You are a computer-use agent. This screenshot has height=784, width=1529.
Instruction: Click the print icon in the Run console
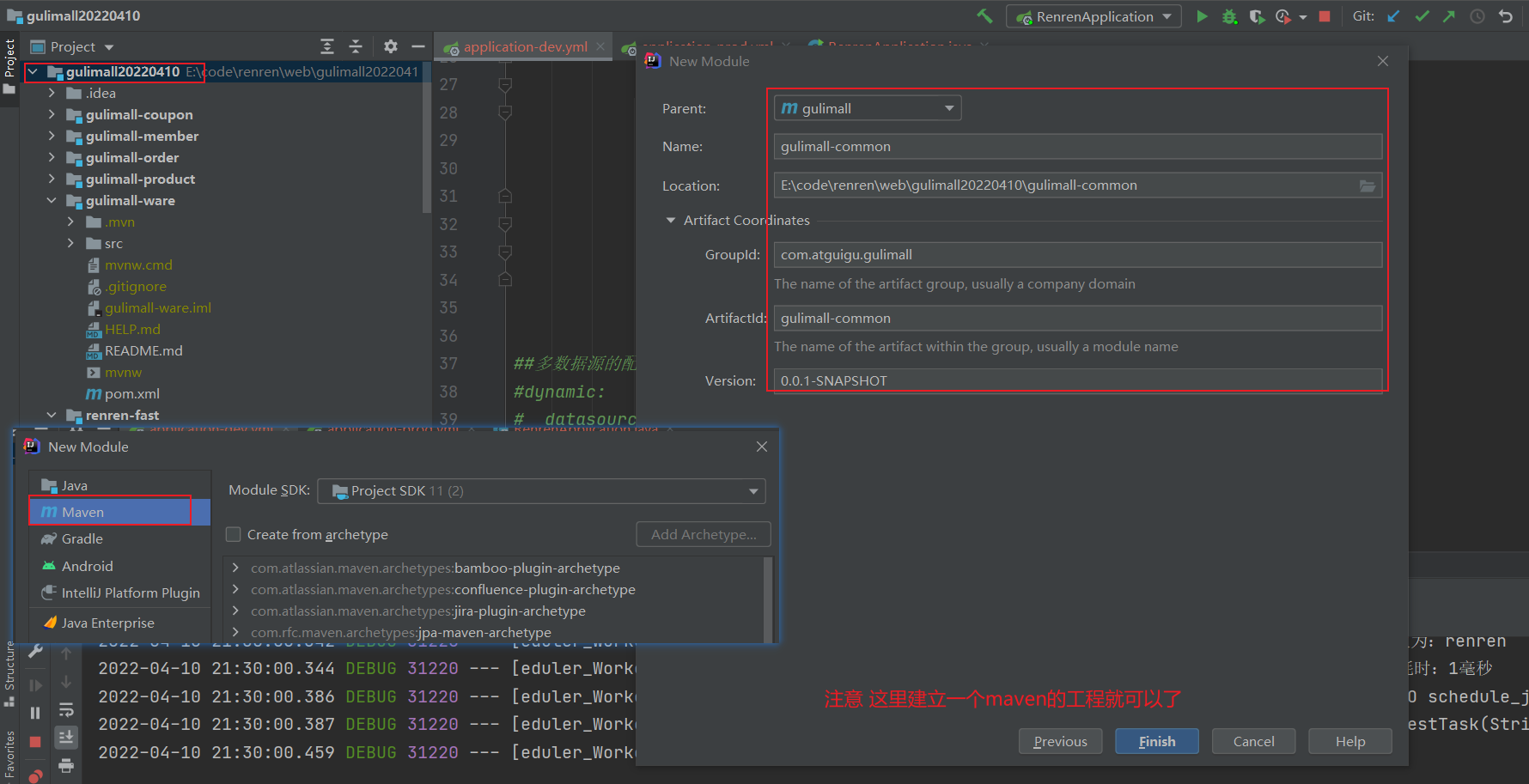(66, 766)
